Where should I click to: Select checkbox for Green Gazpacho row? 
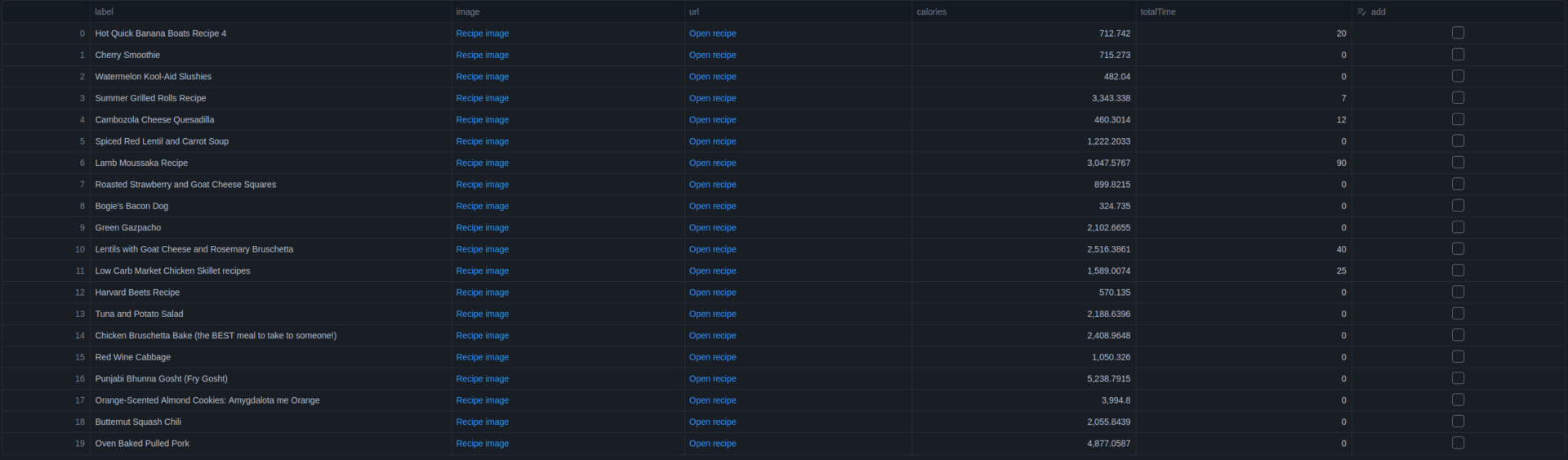coord(1458,227)
